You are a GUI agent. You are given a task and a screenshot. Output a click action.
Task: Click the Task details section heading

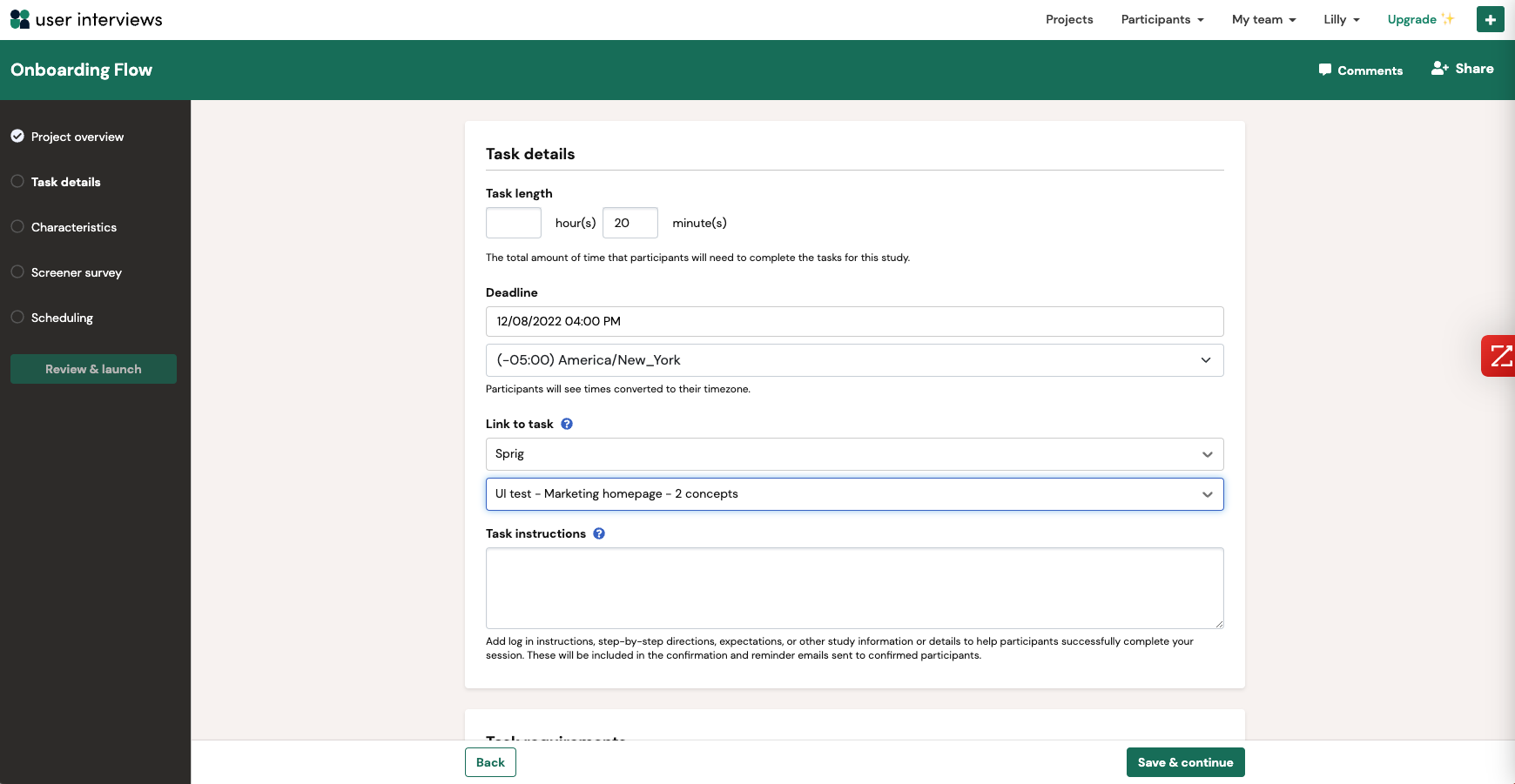pyautogui.click(x=530, y=154)
